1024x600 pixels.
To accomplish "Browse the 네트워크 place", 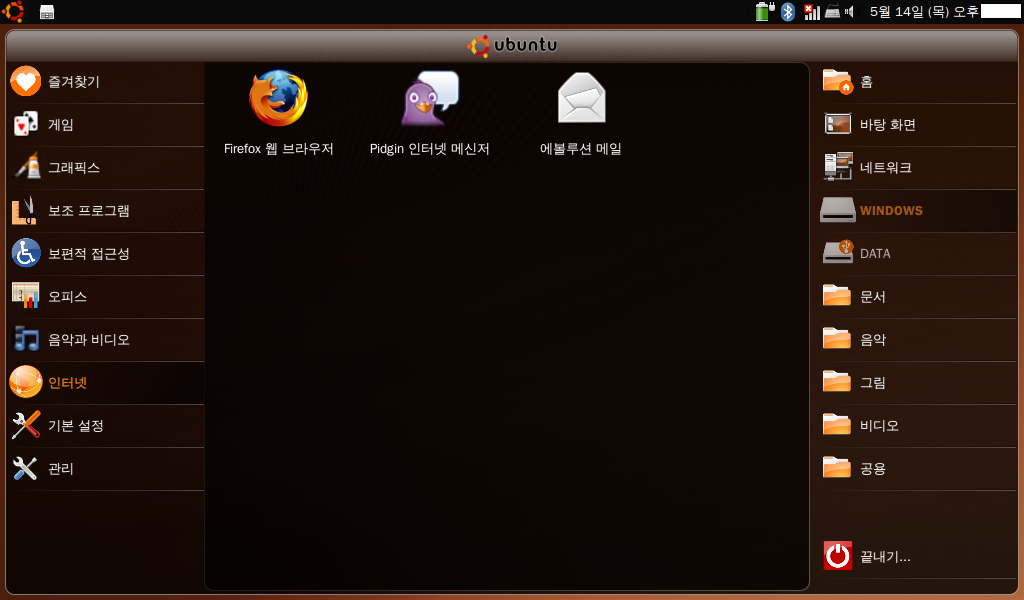I will (x=918, y=168).
